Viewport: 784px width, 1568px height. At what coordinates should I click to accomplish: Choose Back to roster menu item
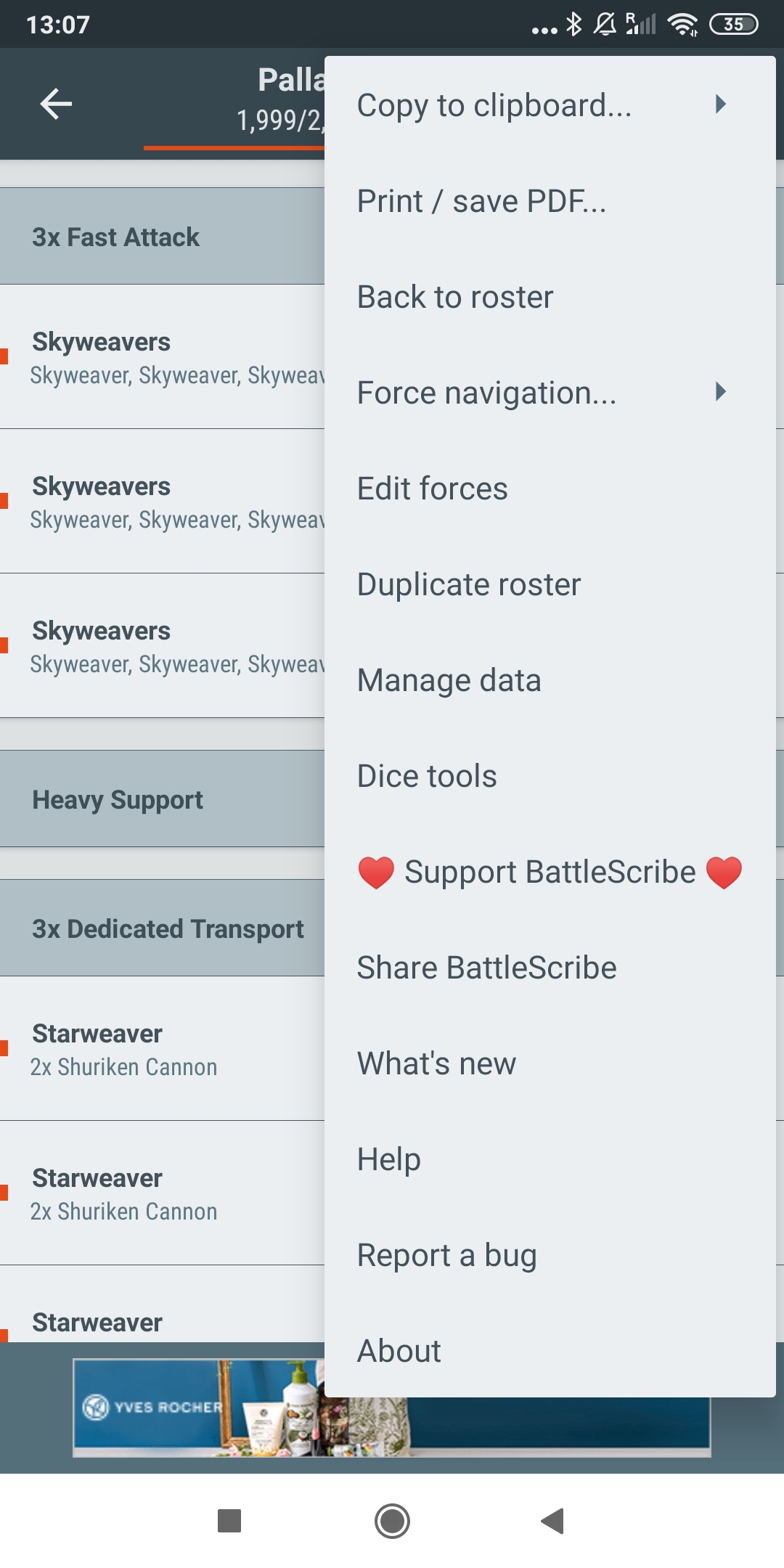[455, 297]
